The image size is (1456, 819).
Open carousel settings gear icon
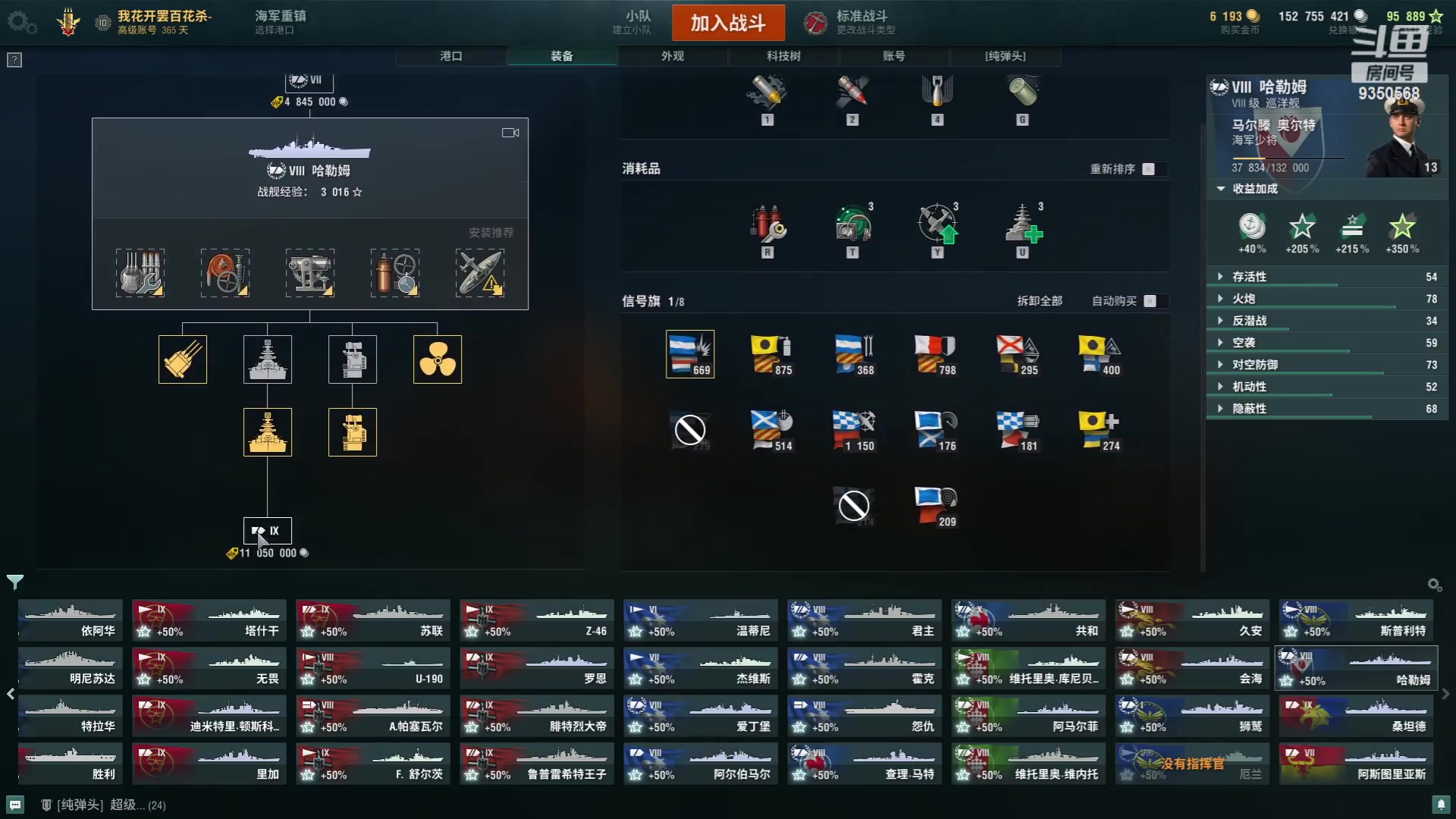[x=1434, y=585]
